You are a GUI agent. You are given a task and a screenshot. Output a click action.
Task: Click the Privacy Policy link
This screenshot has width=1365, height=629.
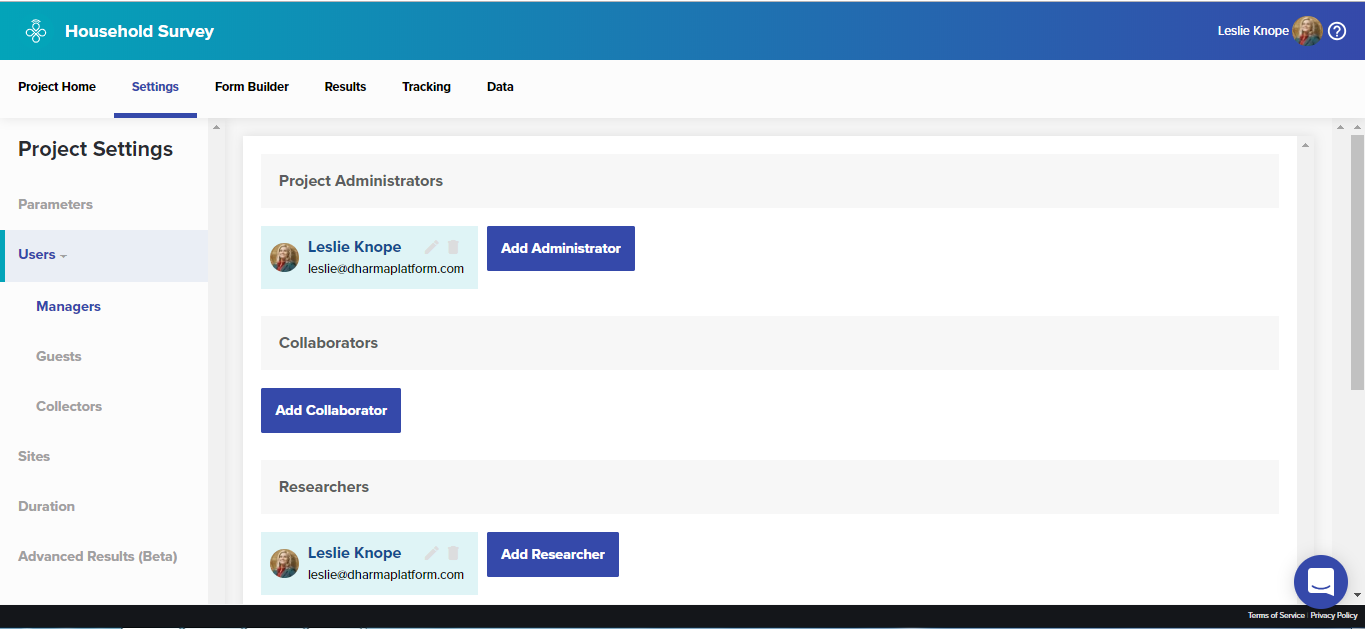(1334, 615)
